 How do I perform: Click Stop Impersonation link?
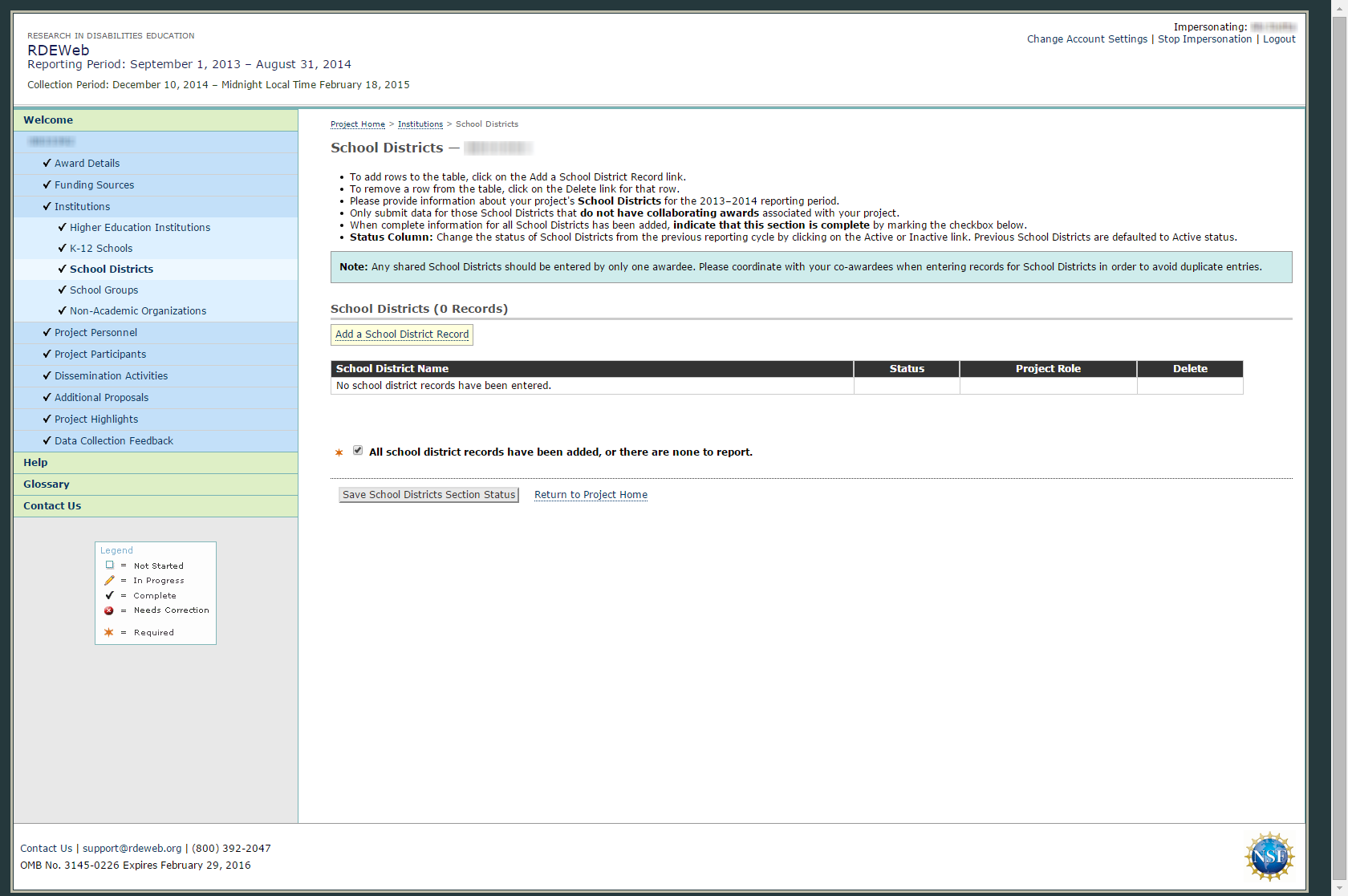point(1204,39)
